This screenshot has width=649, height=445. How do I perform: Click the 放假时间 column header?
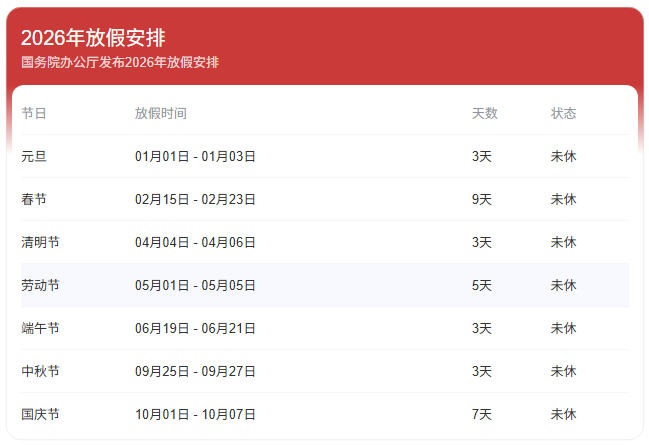point(161,113)
